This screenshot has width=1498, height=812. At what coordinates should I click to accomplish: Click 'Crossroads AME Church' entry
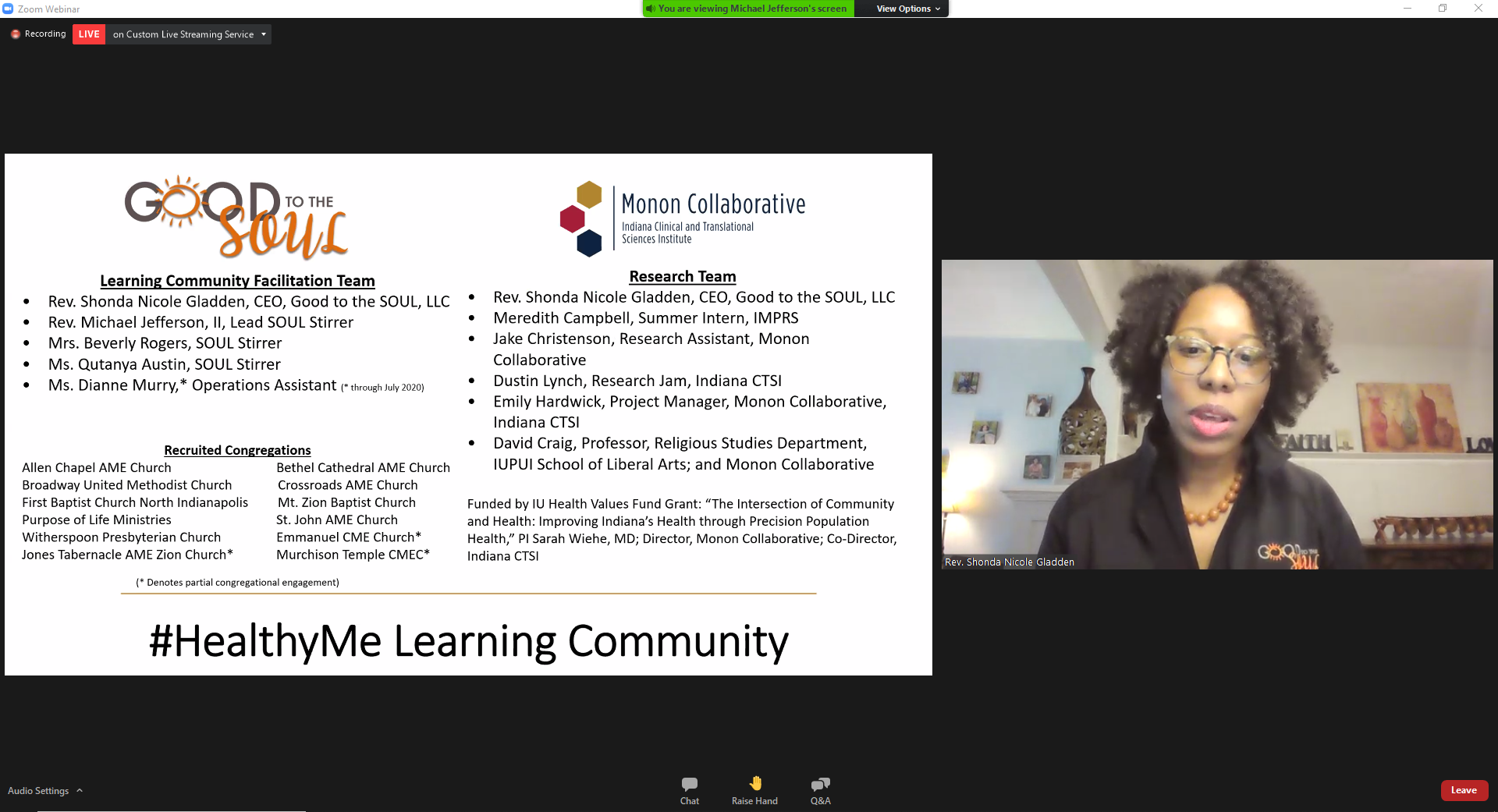click(348, 485)
